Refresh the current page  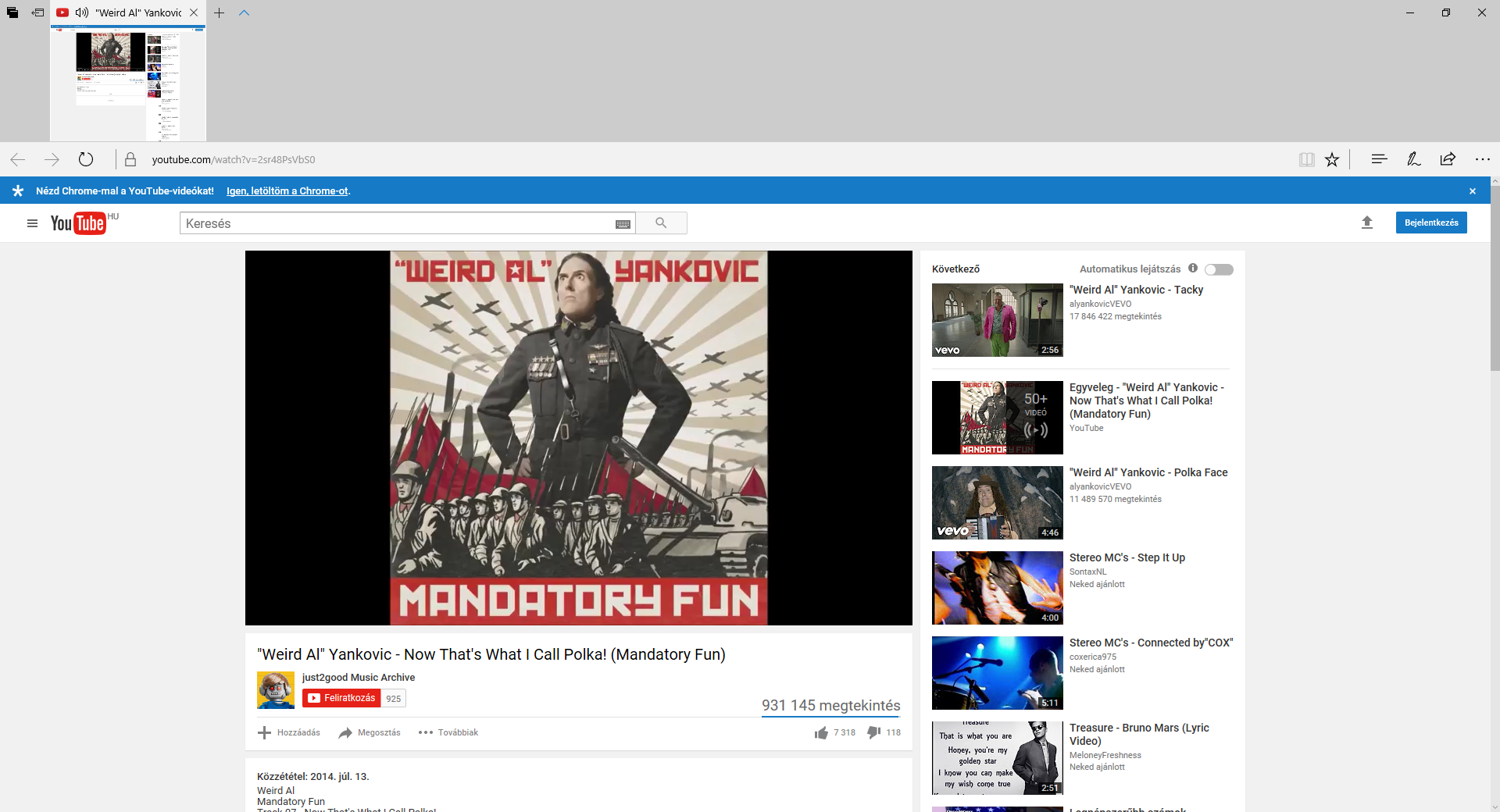click(x=86, y=159)
